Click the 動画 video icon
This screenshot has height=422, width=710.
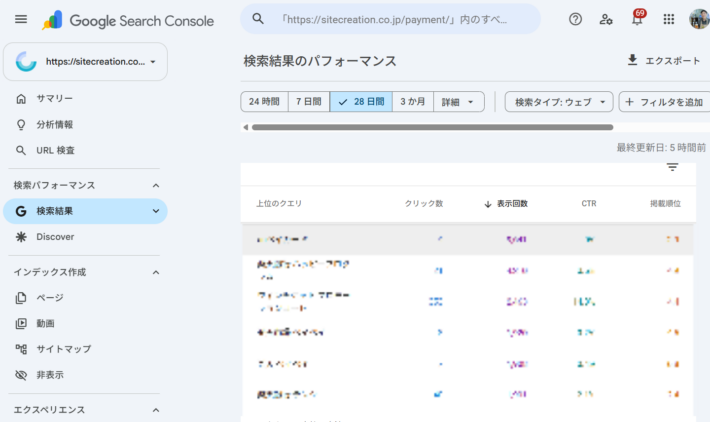pyautogui.click(x=21, y=323)
